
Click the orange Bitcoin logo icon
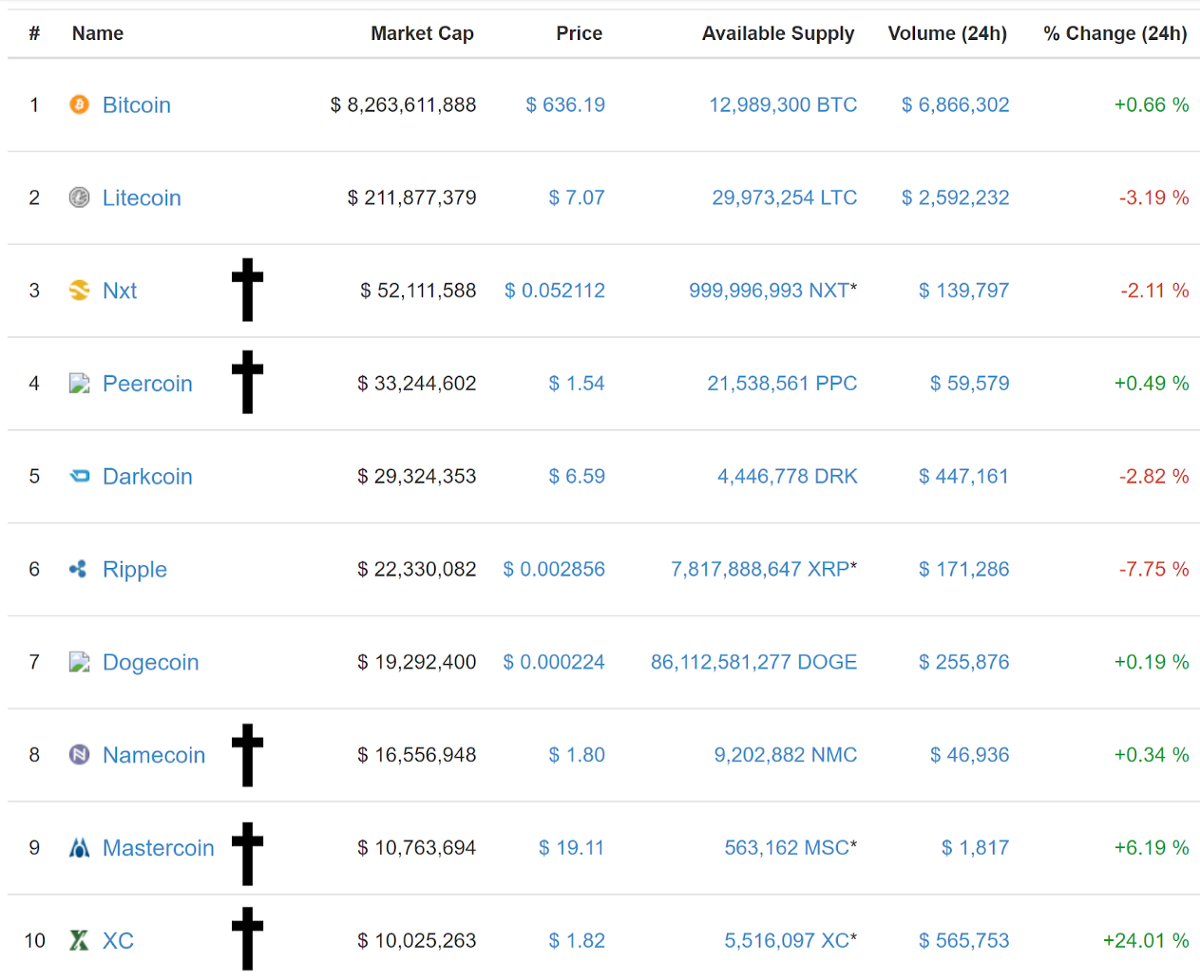click(x=79, y=105)
